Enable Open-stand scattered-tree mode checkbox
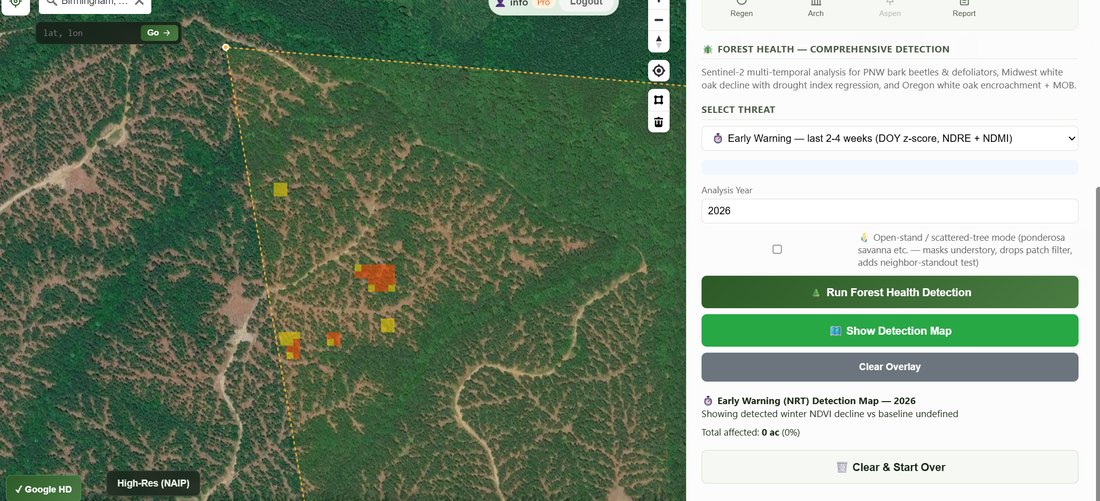The image size is (1100, 501). 777,249
